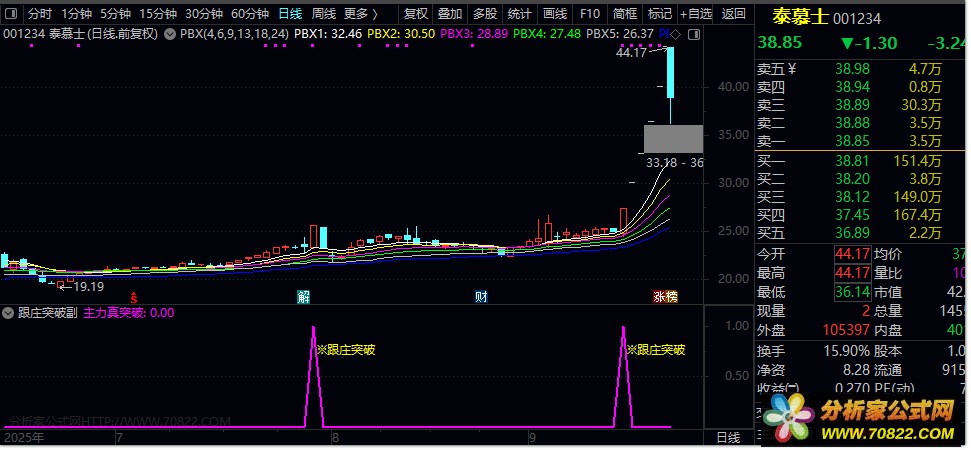
Task: Click month 9 on the time axis
Action: click(x=532, y=438)
